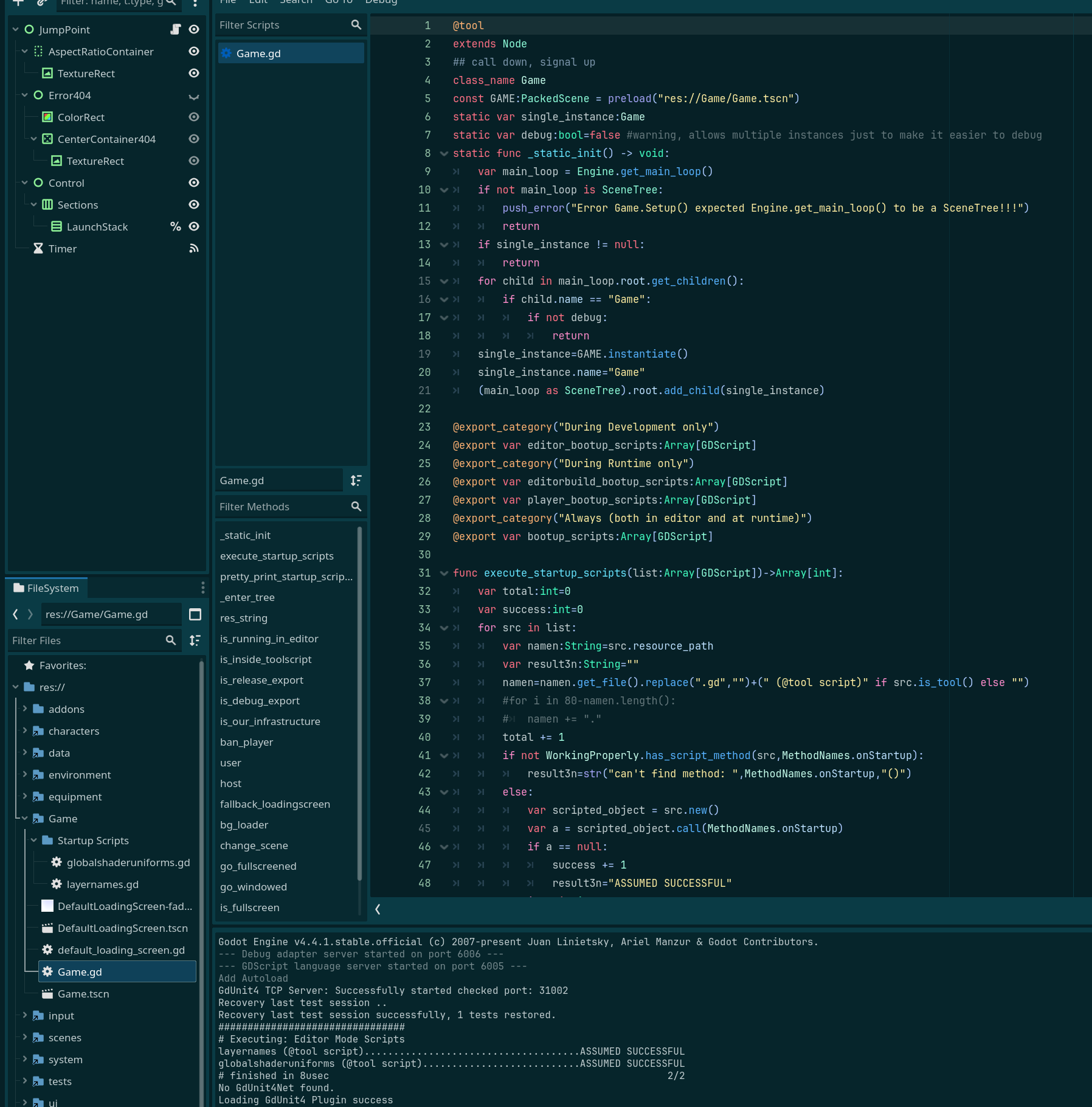Viewport: 1092px width, 1107px height.
Task: Fold the _static_init function at line 8
Action: point(444,153)
